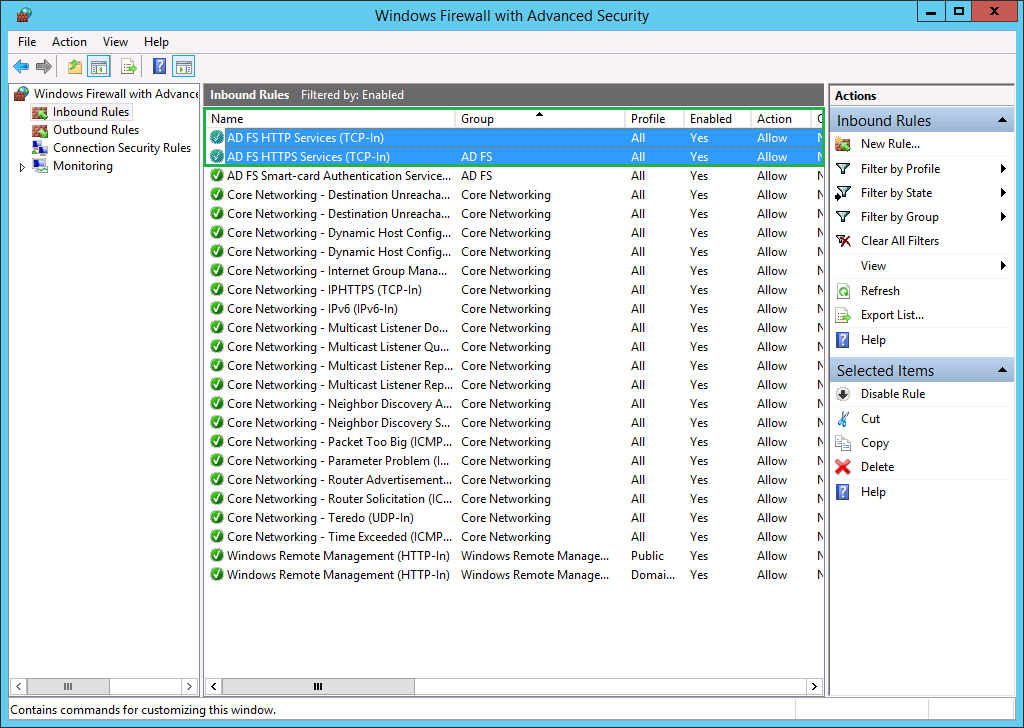This screenshot has width=1024, height=728.
Task: Click the rules list scroll left arrow
Action: (214, 686)
